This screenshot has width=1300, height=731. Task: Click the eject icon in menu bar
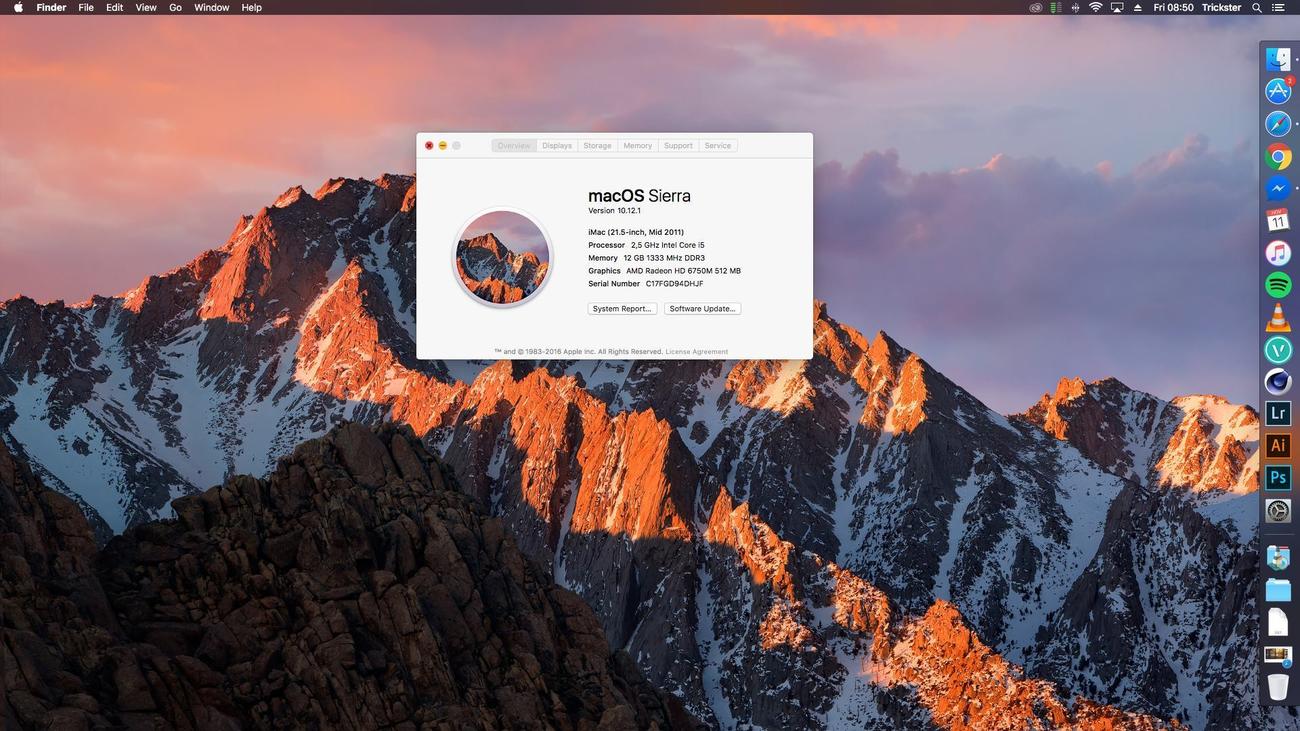1137,7
